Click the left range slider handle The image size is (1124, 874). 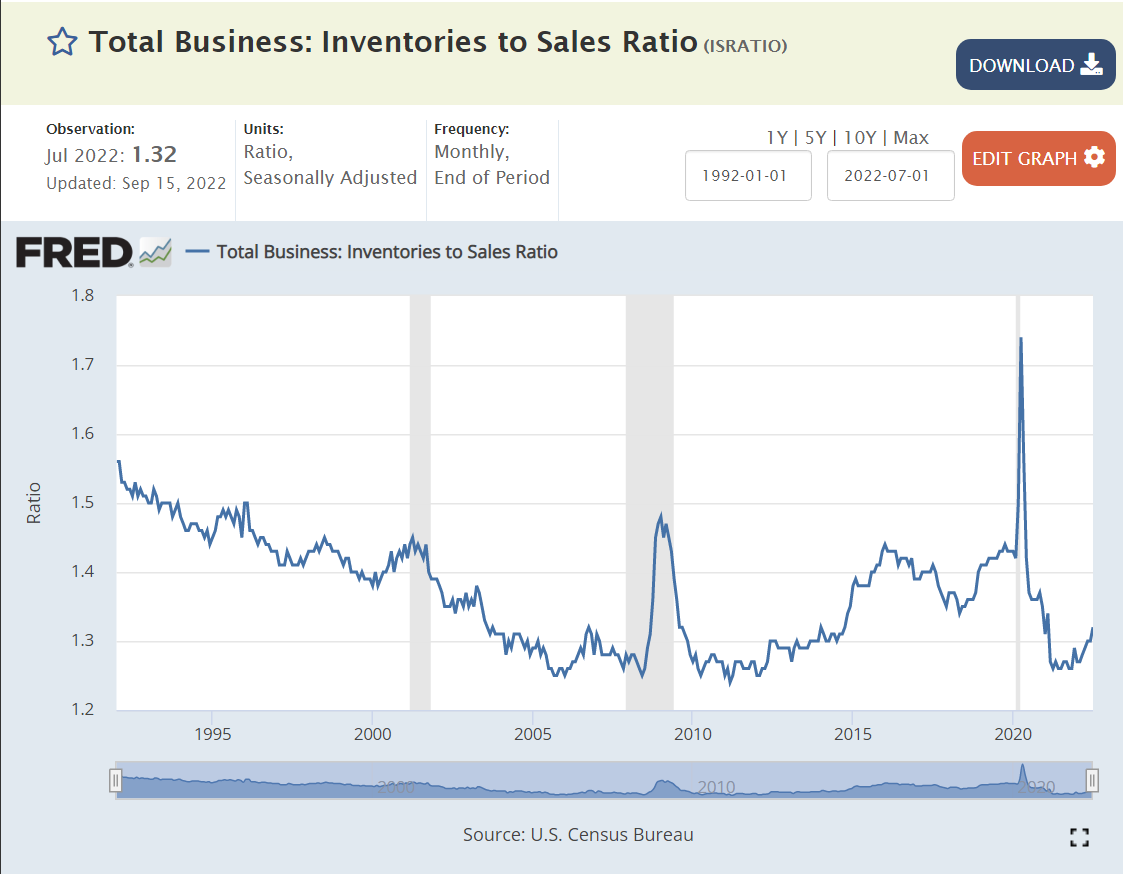pos(116,780)
